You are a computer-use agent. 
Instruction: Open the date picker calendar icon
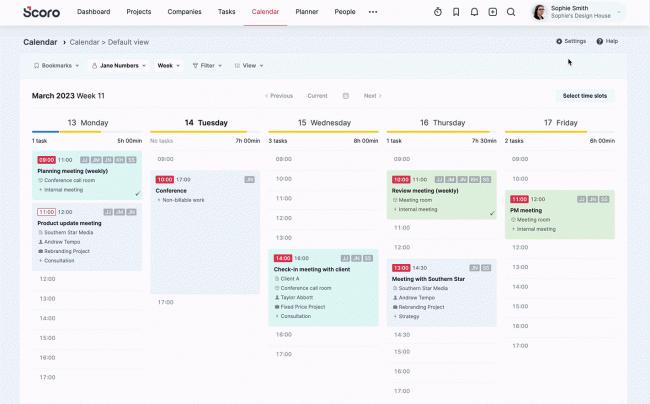point(346,96)
